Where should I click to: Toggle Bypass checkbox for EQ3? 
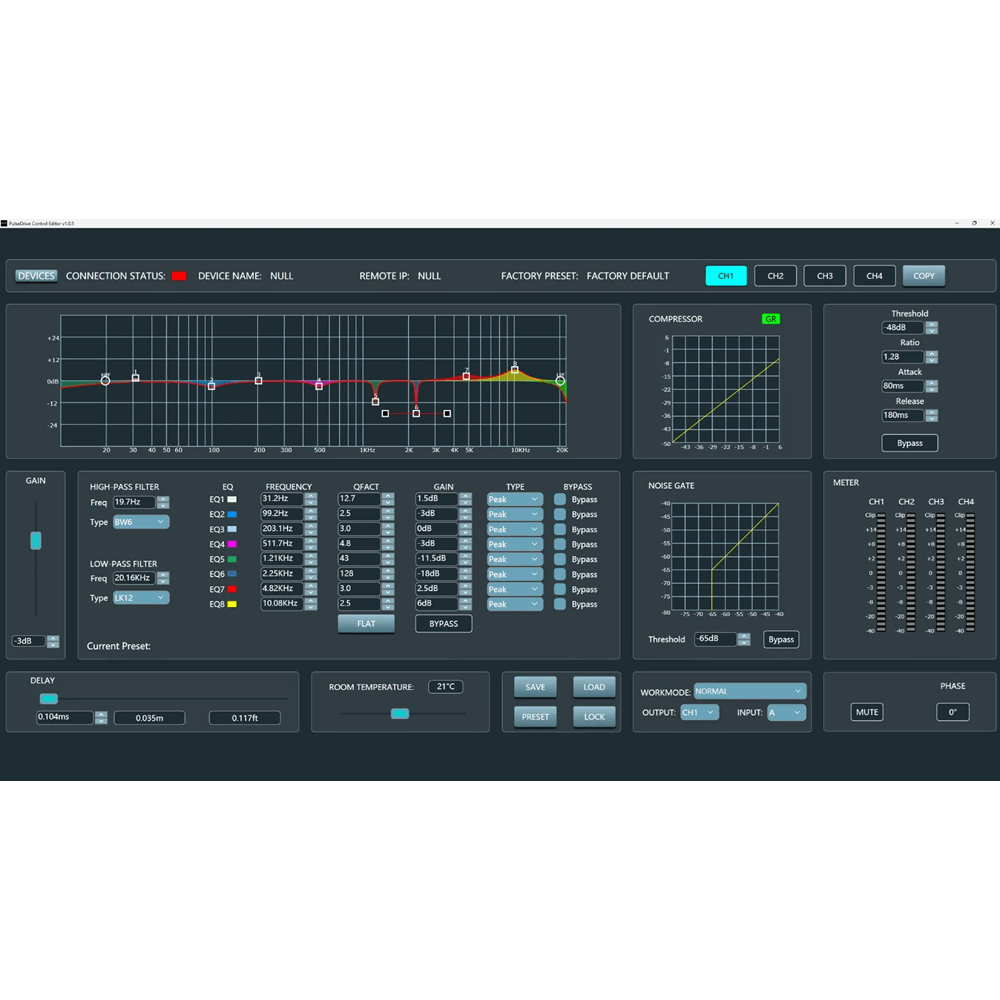pyautogui.click(x=560, y=529)
